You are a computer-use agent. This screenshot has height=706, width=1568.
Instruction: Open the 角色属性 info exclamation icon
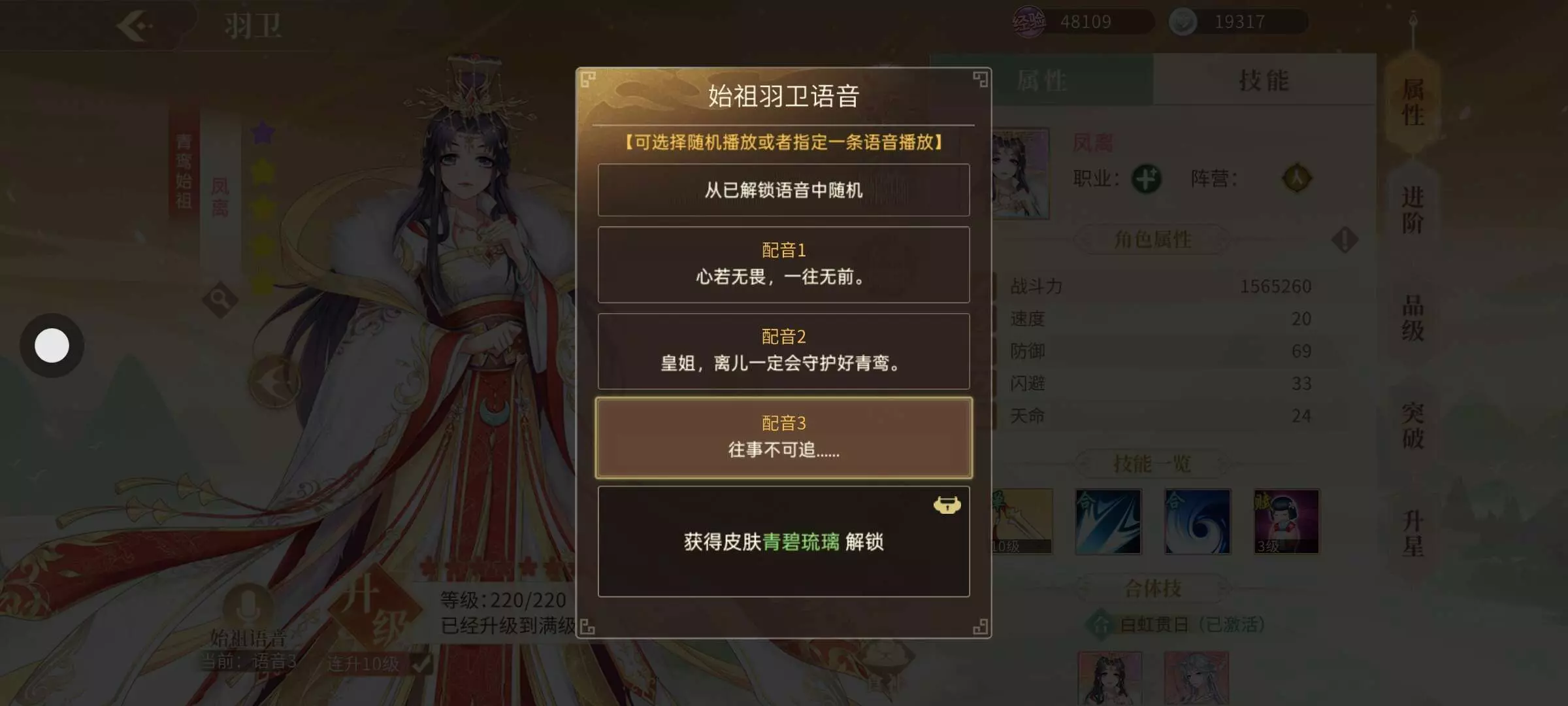(x=1345, y=240)
